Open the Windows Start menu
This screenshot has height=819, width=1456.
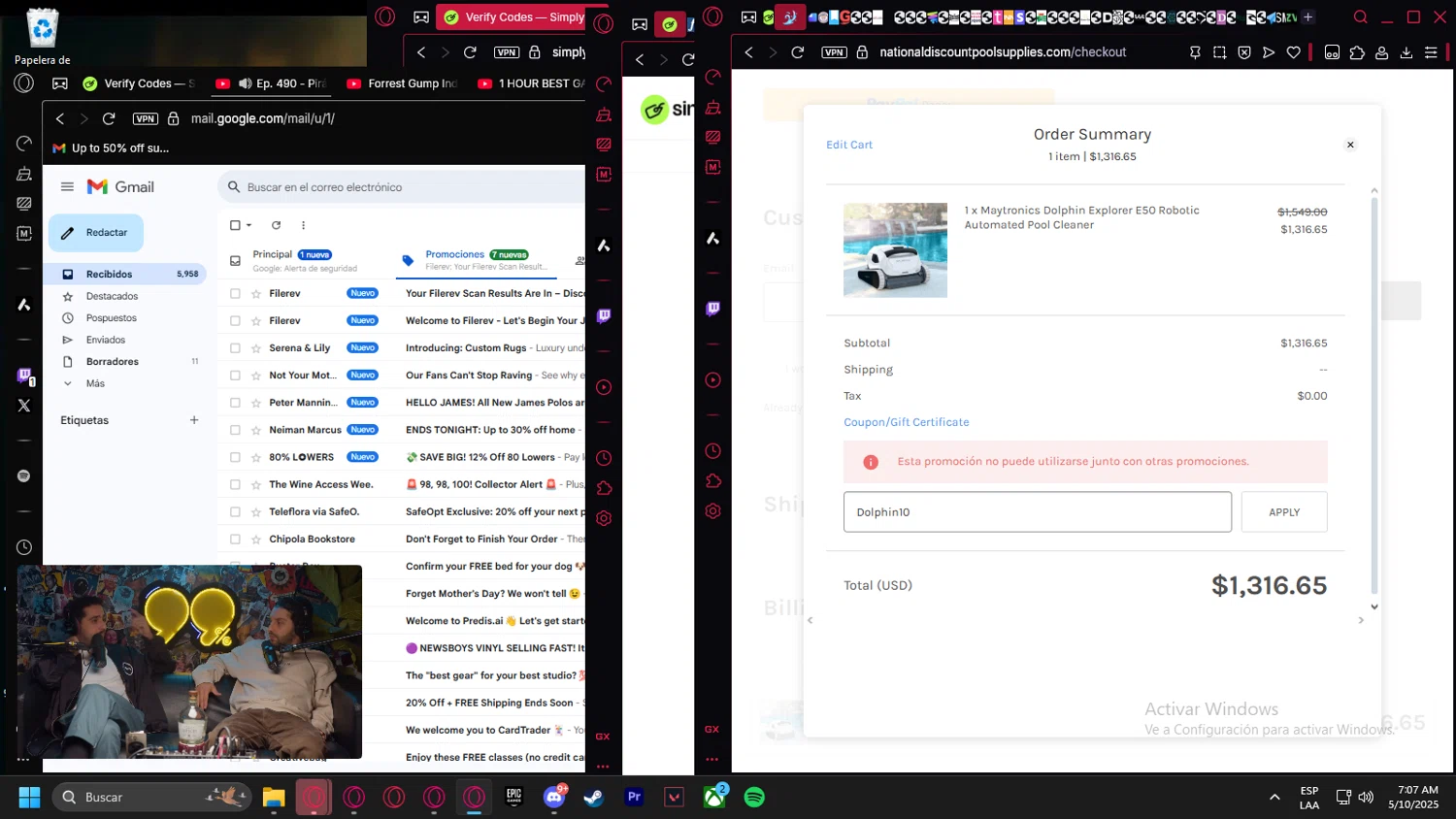(29, 798)
